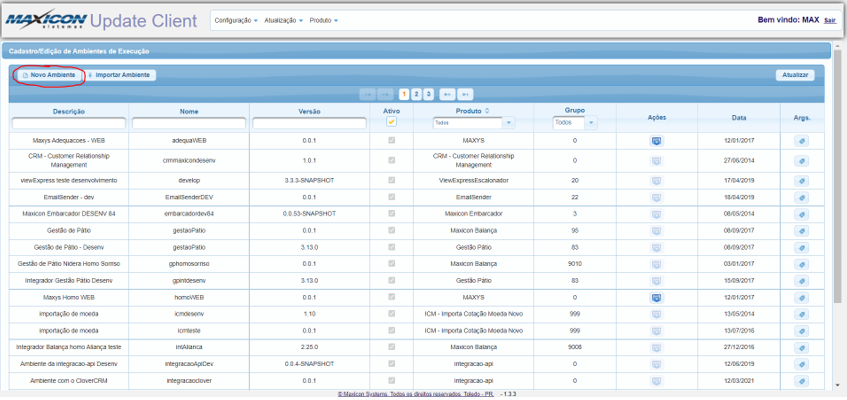This screenshot has width=847, height=400.
Task: Select the 'Maxys Adequacoes - WEB' description cell
Action: [x=69, y=141]
